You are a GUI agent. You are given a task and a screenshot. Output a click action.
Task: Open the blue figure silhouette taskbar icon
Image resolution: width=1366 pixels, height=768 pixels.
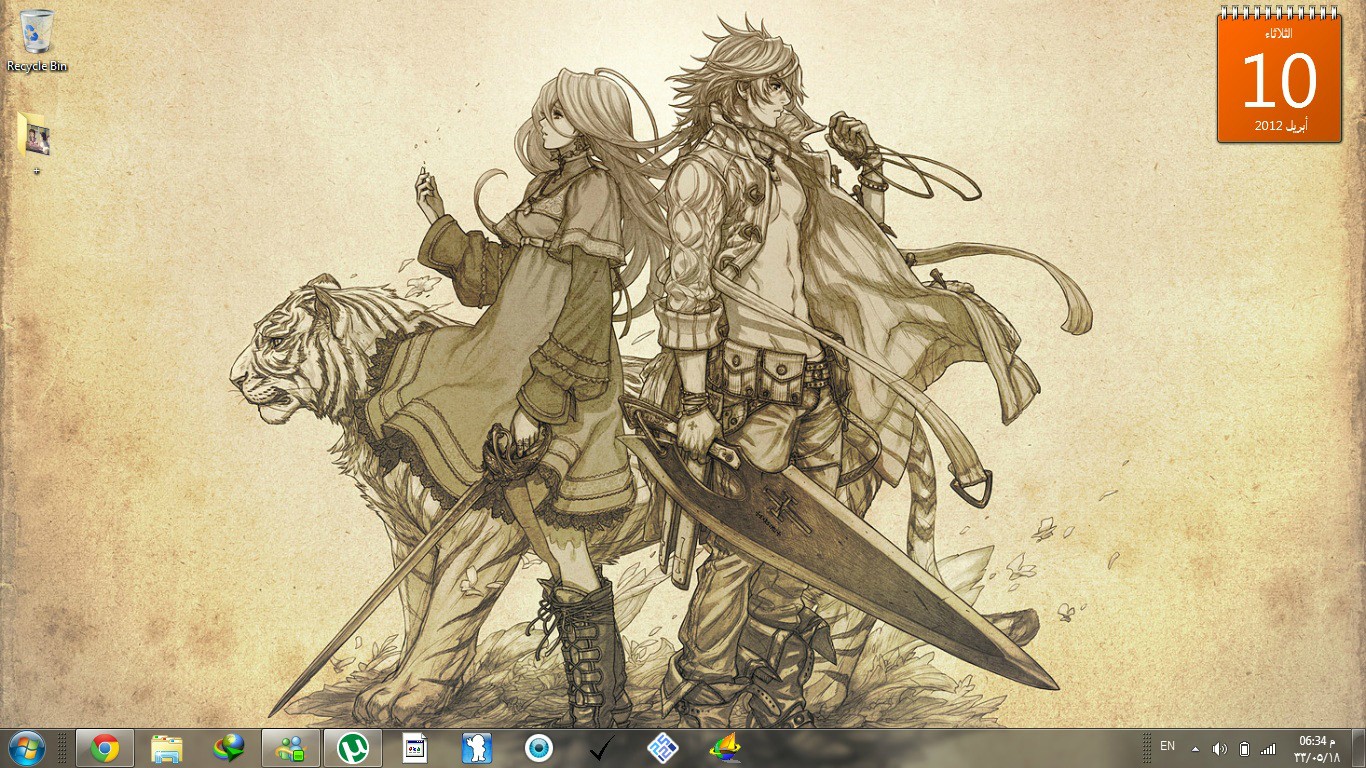coord(477,748)
